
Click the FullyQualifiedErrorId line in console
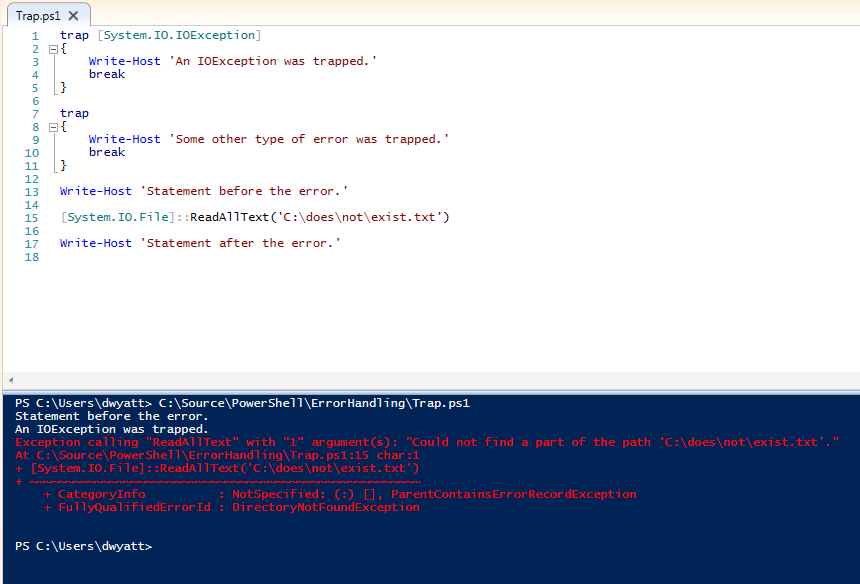coord(231,507)
